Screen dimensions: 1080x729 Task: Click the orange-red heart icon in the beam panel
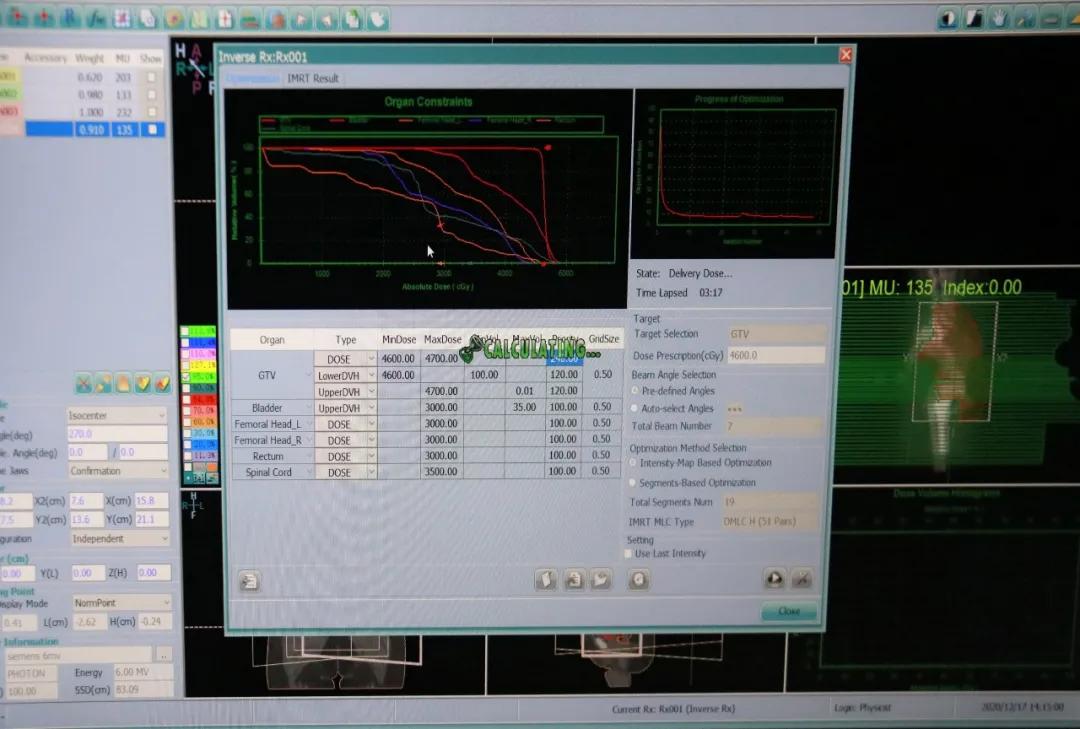coord(163,384)
